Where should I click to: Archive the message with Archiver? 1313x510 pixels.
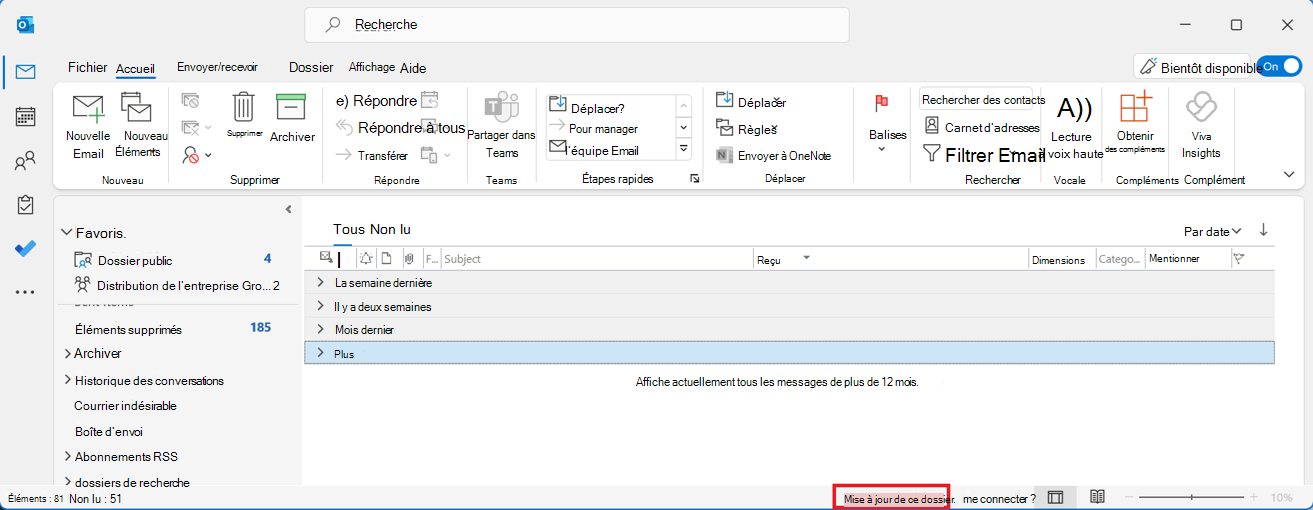point(292,117)
